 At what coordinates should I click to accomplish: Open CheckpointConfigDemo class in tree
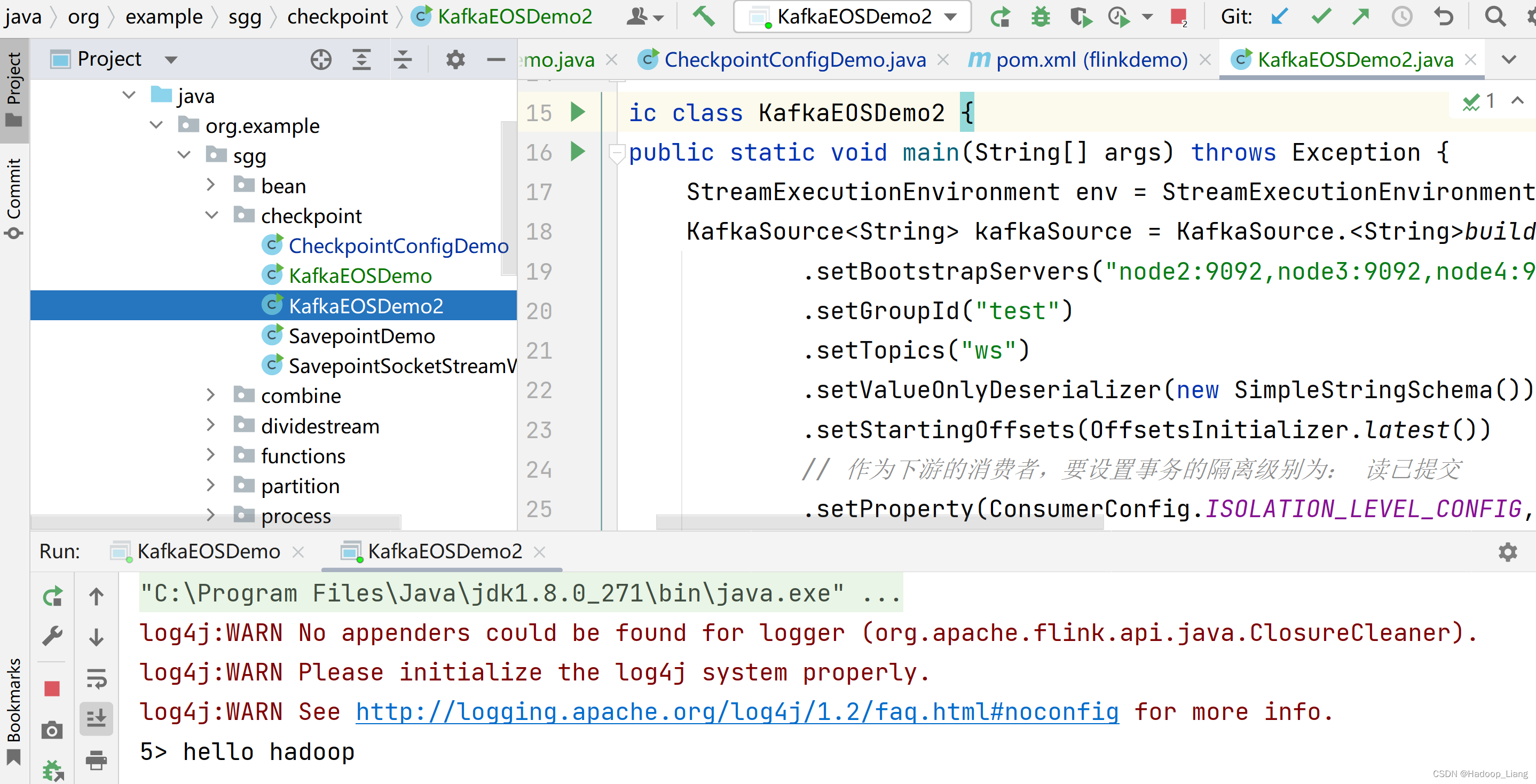point(385,246)
